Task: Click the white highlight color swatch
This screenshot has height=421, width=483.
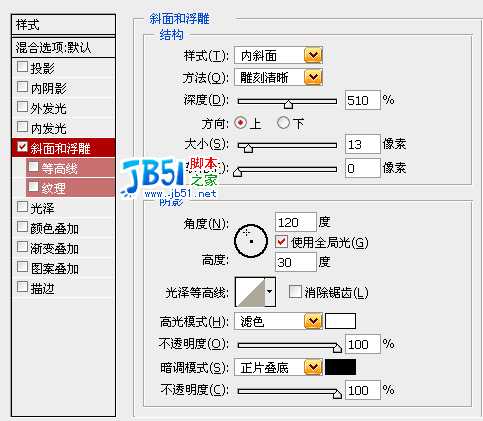Action: pos(340,321)
